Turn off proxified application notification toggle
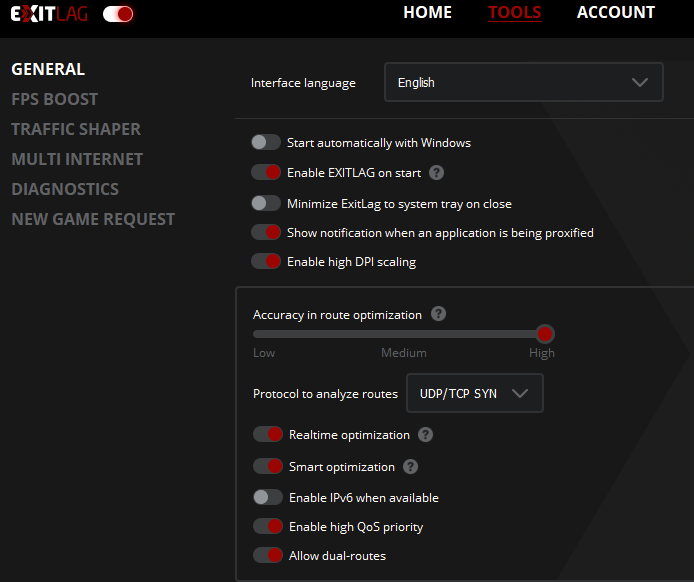Viewport: 694px width, 582px height. (x=266, y=232)
